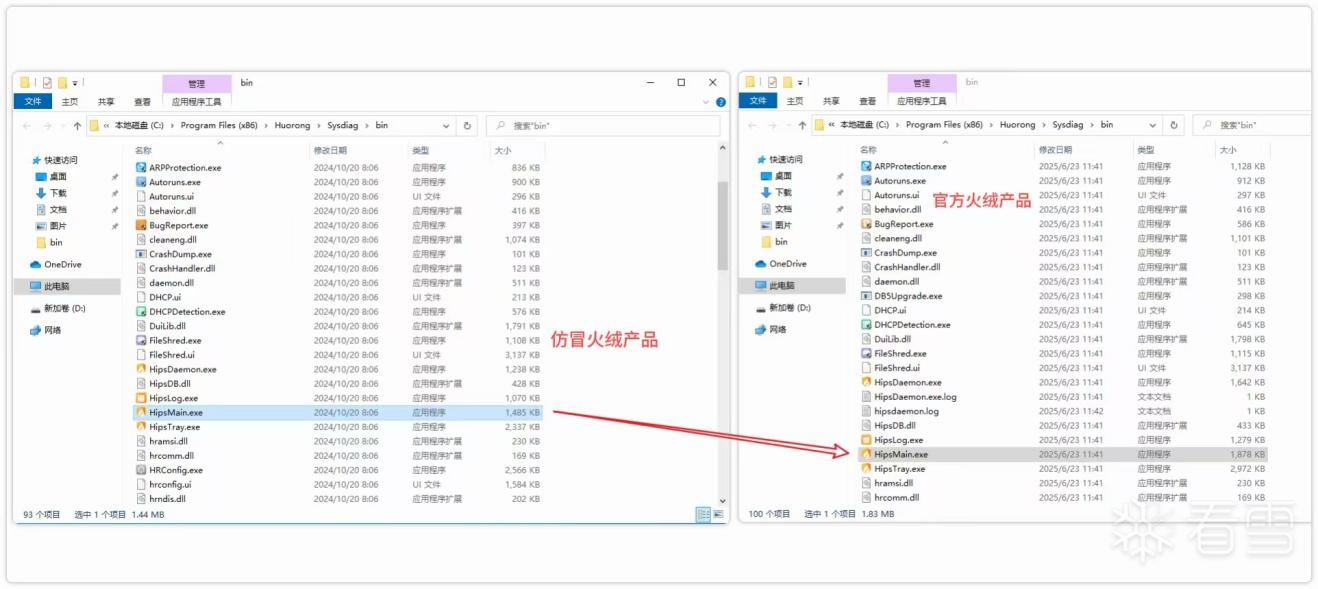Click HipsMain.exe icon in right window
Viewport: 1318px width, 589px height.
866,454
